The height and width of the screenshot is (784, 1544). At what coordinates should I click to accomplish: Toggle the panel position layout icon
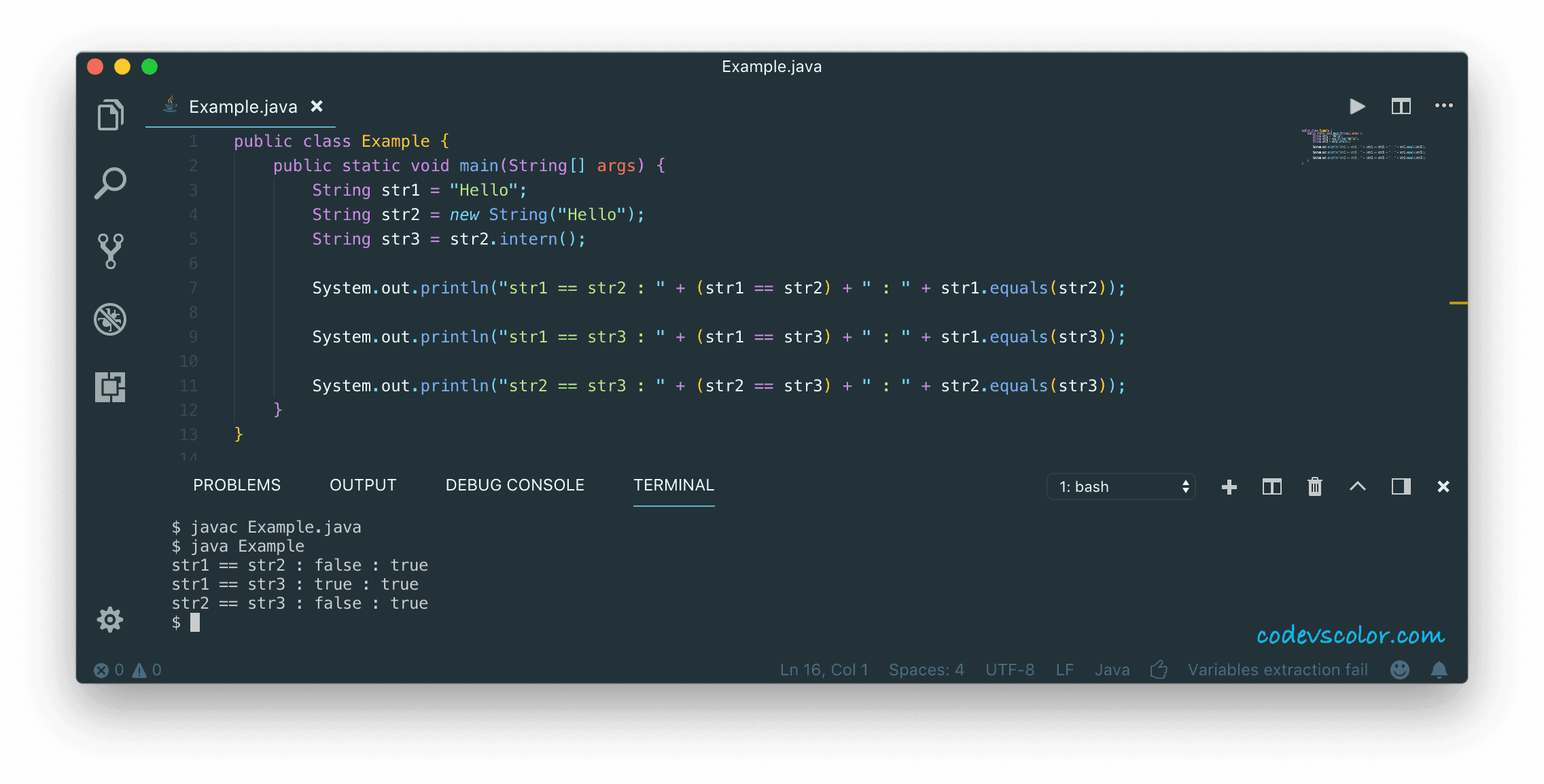click(x=1401, y=486)
